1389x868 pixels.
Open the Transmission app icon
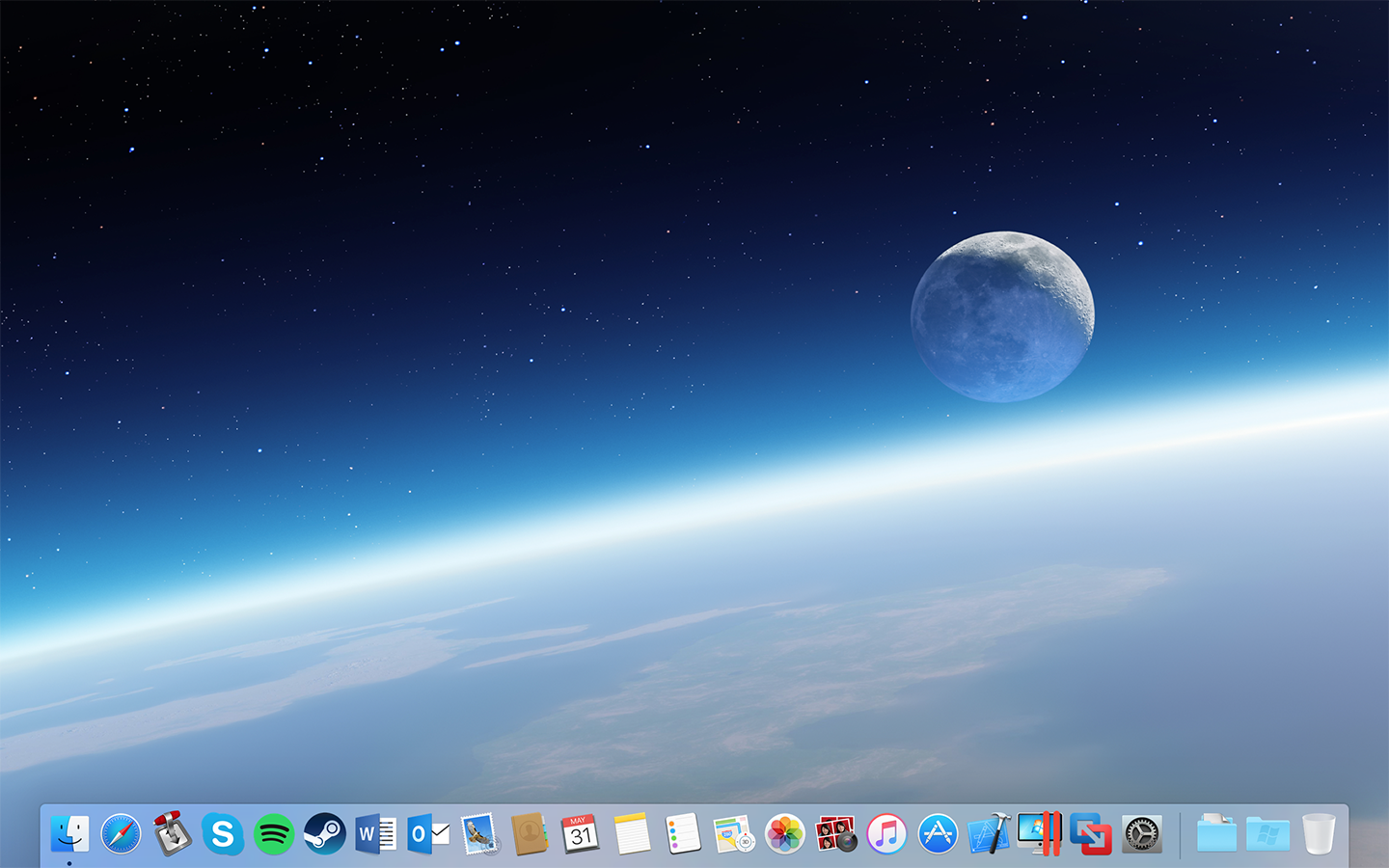172,833
